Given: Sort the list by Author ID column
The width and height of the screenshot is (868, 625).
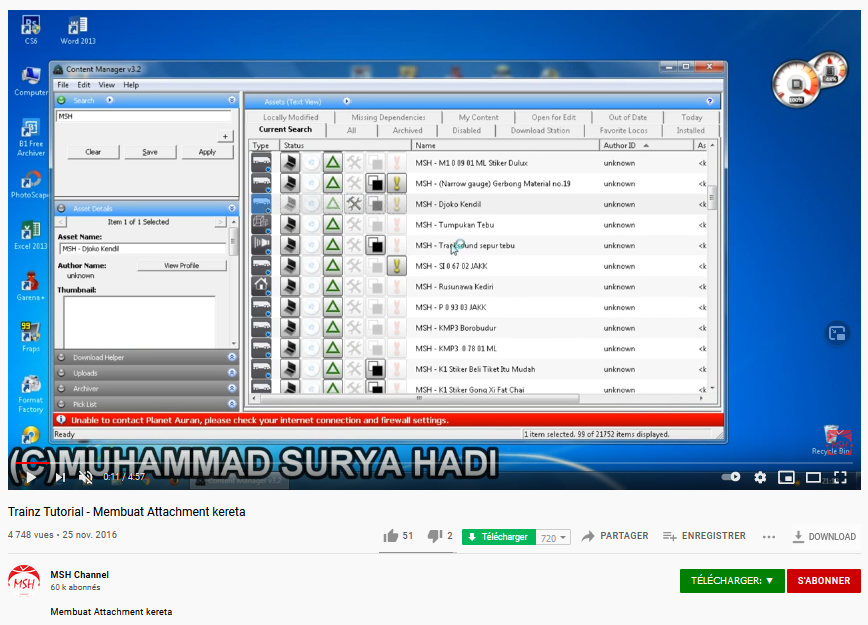Looking at the screenshot, I should click(645, 145).
